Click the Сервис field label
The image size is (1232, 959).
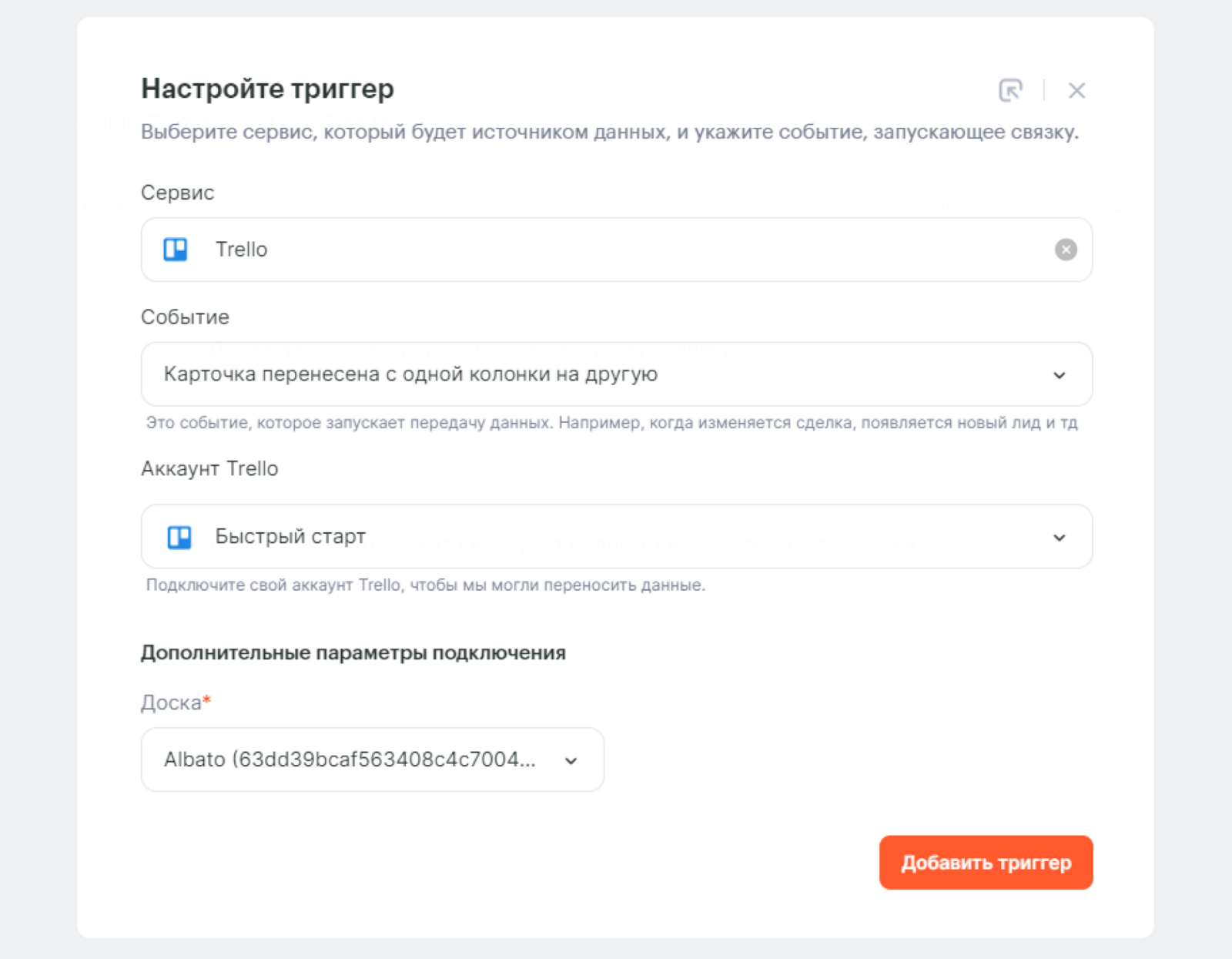pos(177,193)
